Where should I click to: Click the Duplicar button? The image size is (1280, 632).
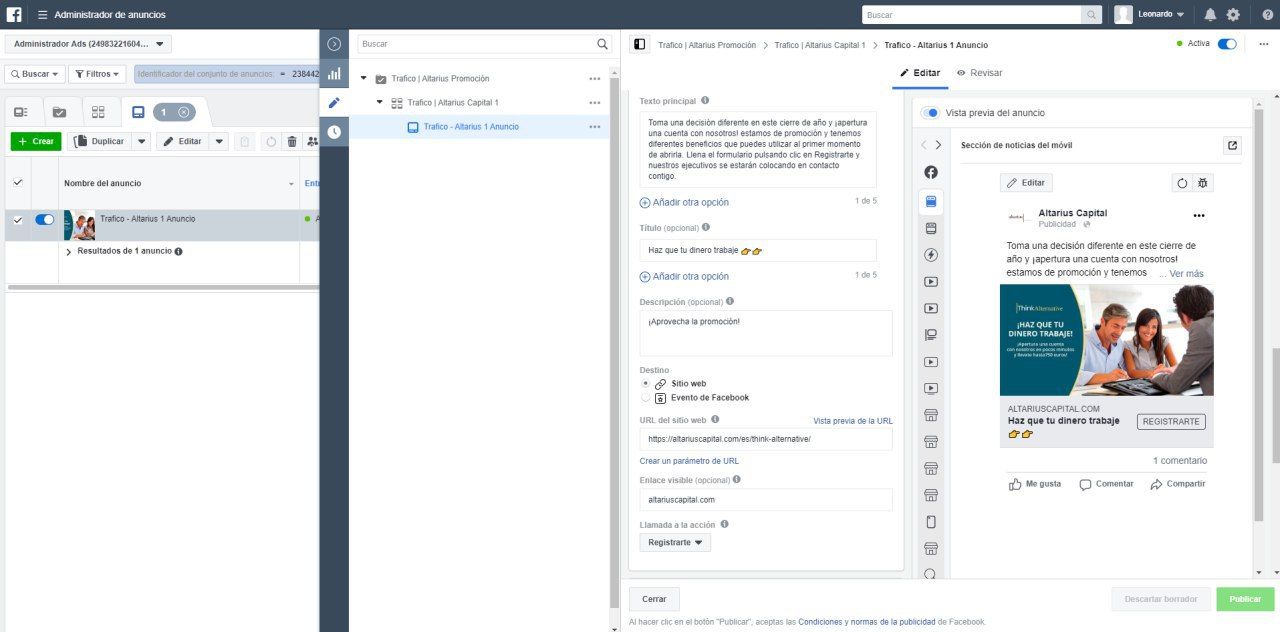[x=100, y=142]
